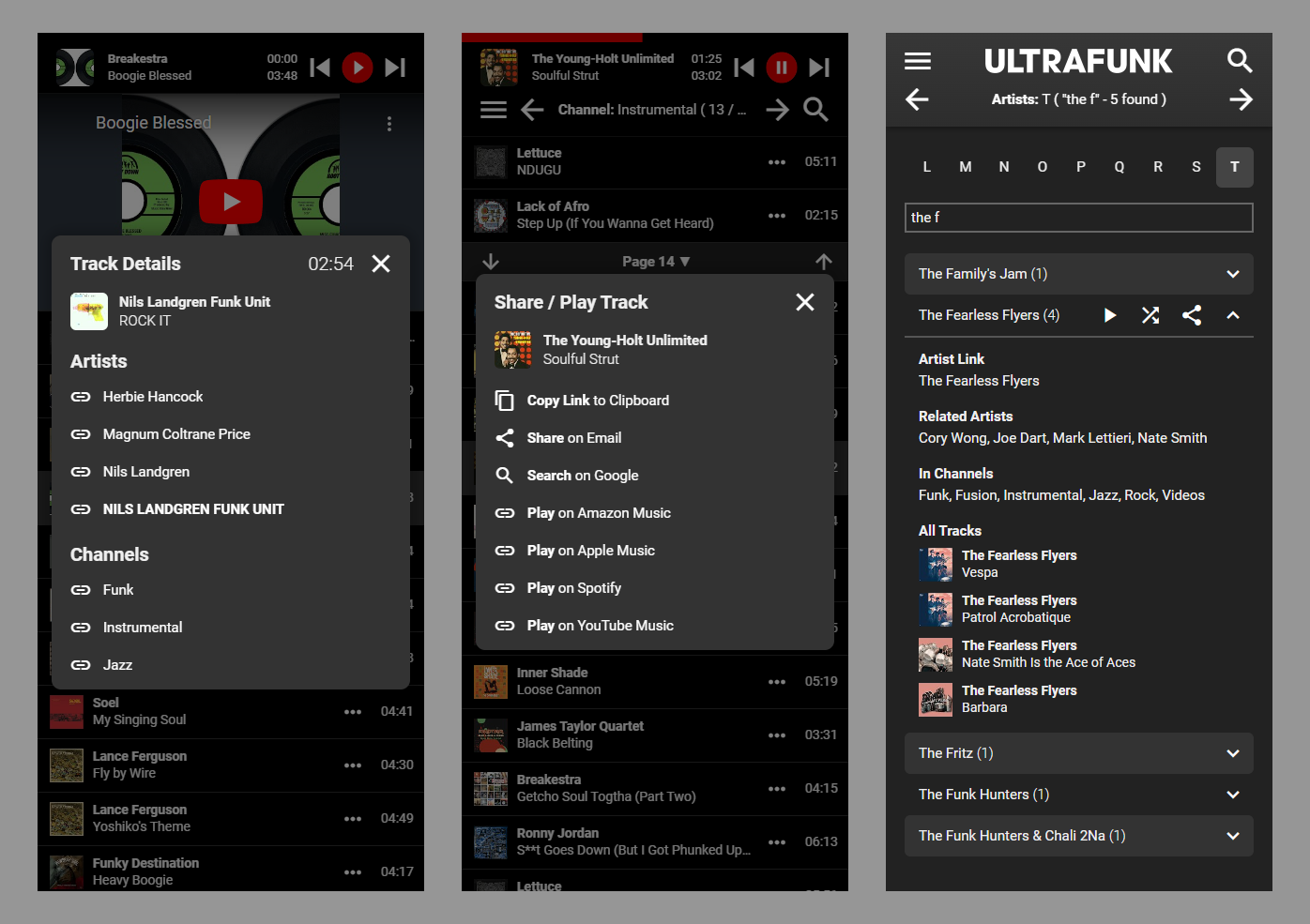1310x924 pixels.
Task: Collapse The Fearless Flyers artist entry
Action: pos(1233,315)
